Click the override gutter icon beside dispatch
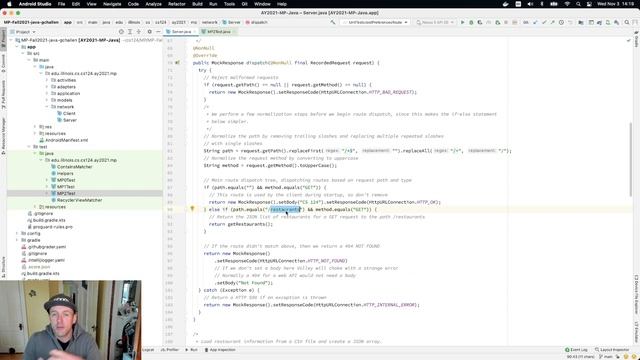 tap(177, 63)
